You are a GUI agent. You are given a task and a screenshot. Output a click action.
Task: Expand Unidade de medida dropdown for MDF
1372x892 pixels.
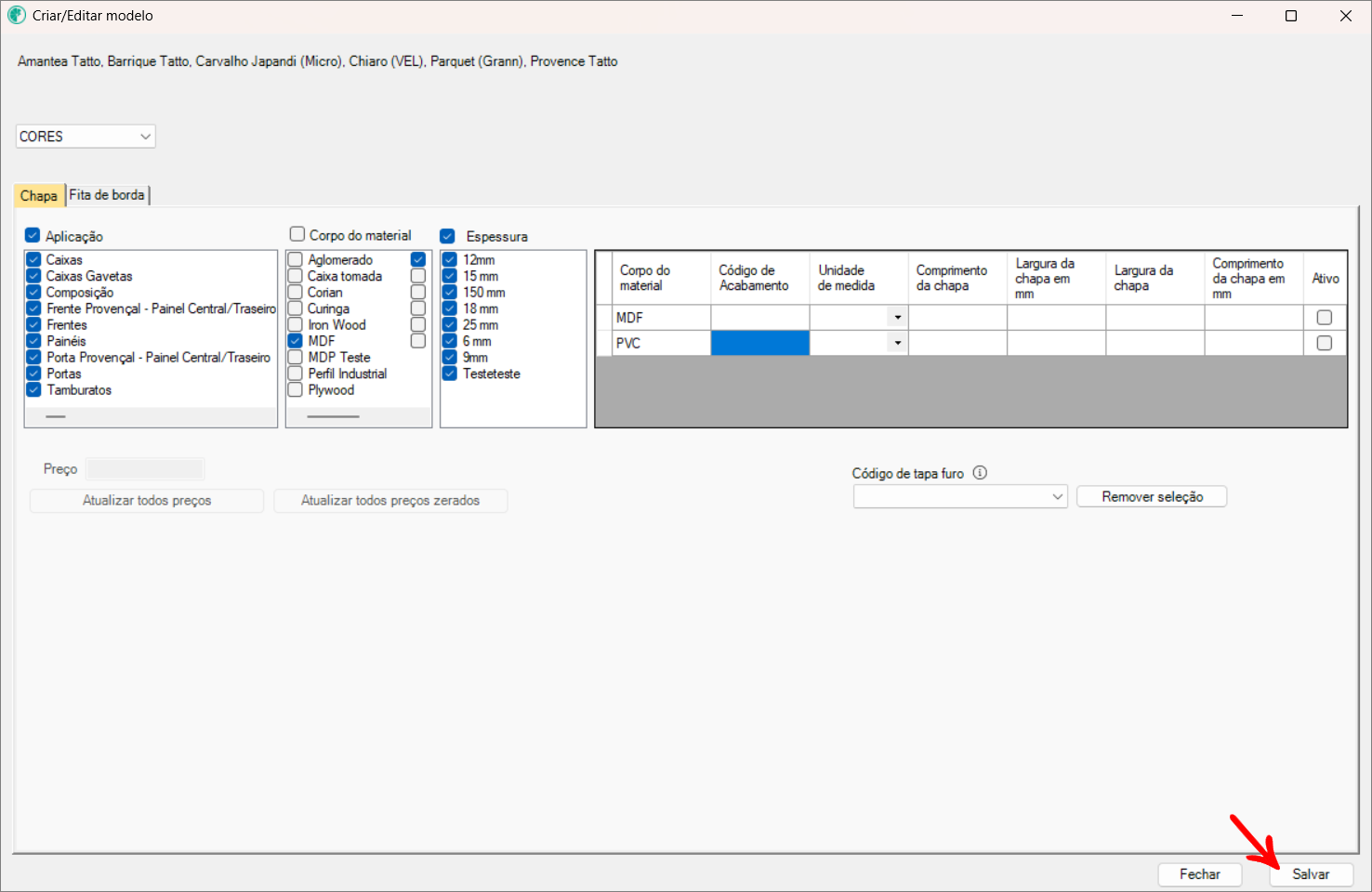coord(897,318)
